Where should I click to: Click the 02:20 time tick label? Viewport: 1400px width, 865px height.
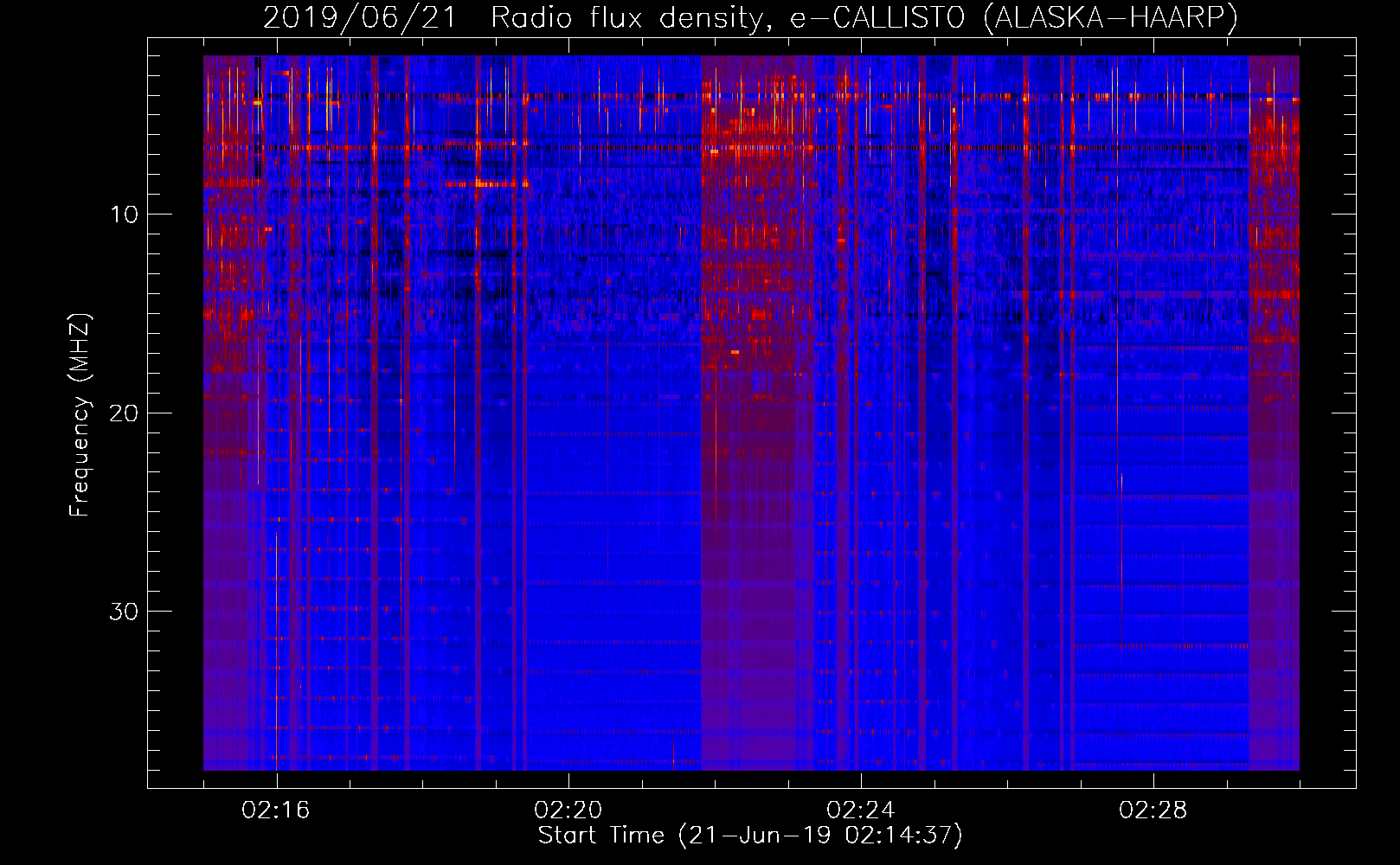(x=568, y=811)
